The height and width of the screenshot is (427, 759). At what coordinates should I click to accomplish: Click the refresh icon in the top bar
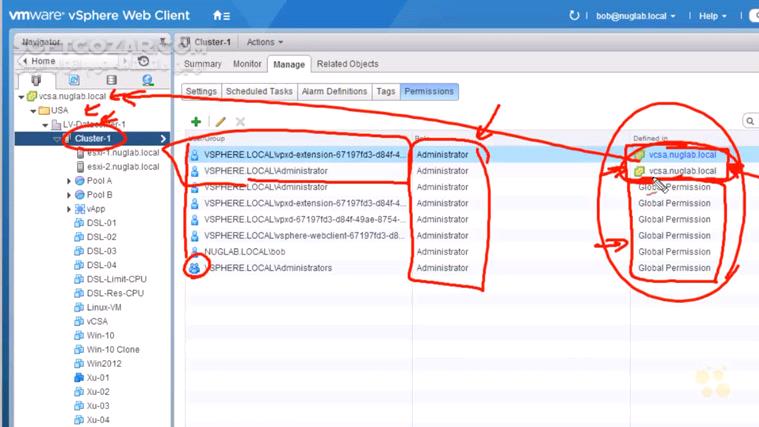[x=574, y=15]
